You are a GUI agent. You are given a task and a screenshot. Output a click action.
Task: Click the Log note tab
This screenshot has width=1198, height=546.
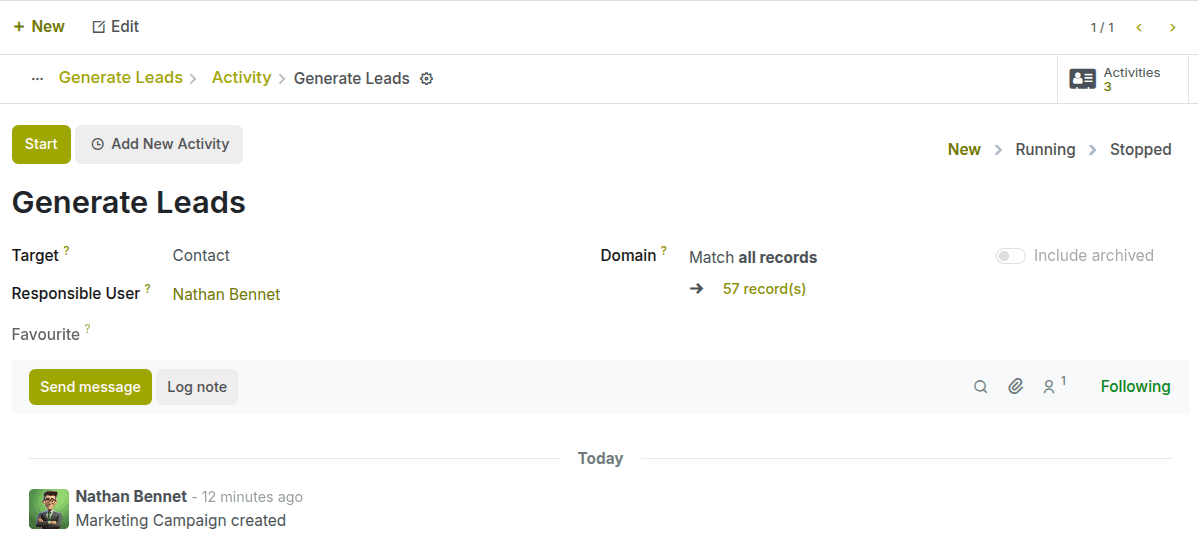click(x=197, y=387)
